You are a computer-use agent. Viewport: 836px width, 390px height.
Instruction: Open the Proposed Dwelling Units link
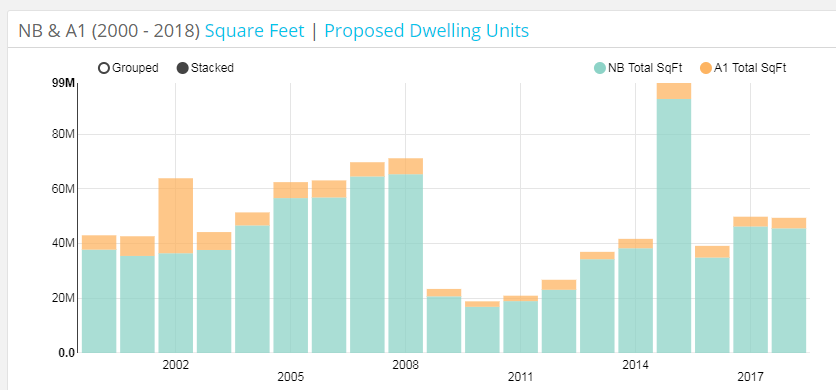(427, 31)
